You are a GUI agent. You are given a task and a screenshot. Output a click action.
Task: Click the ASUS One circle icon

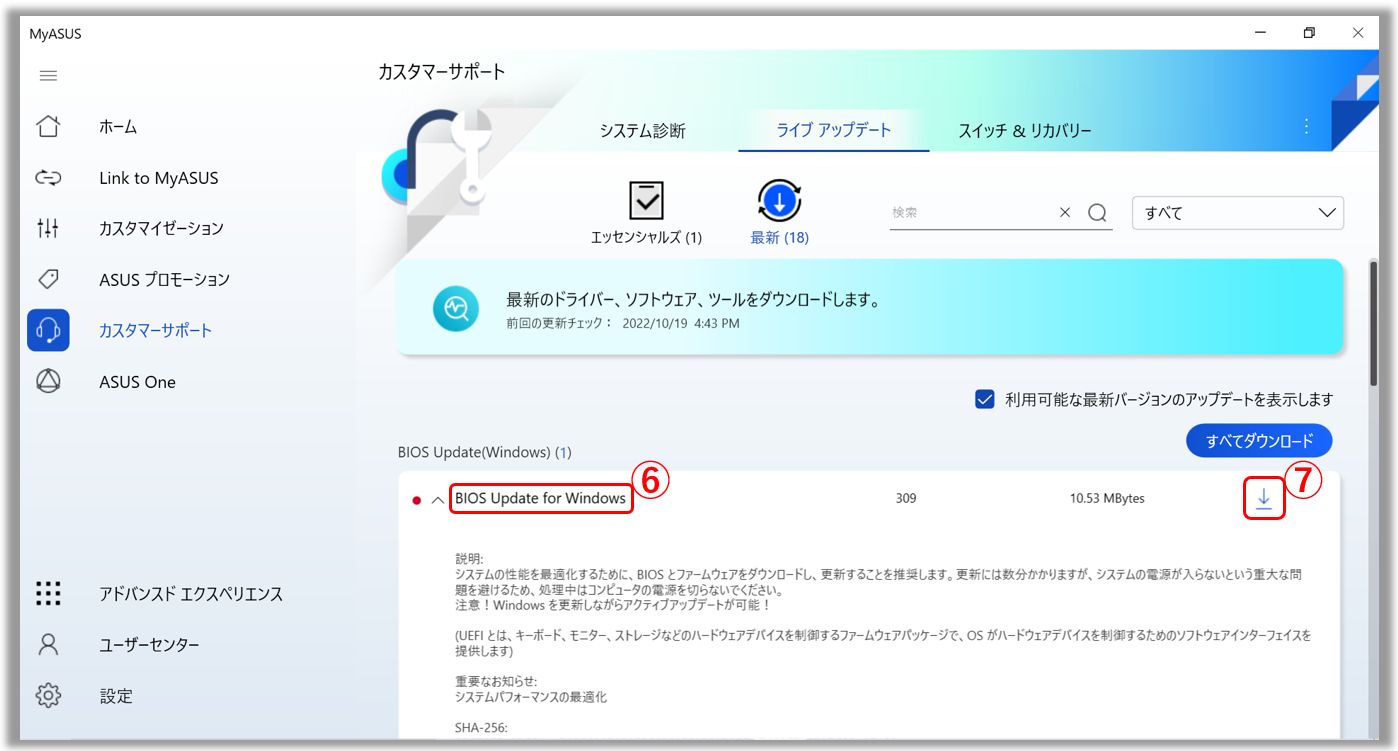coord(48,382)
